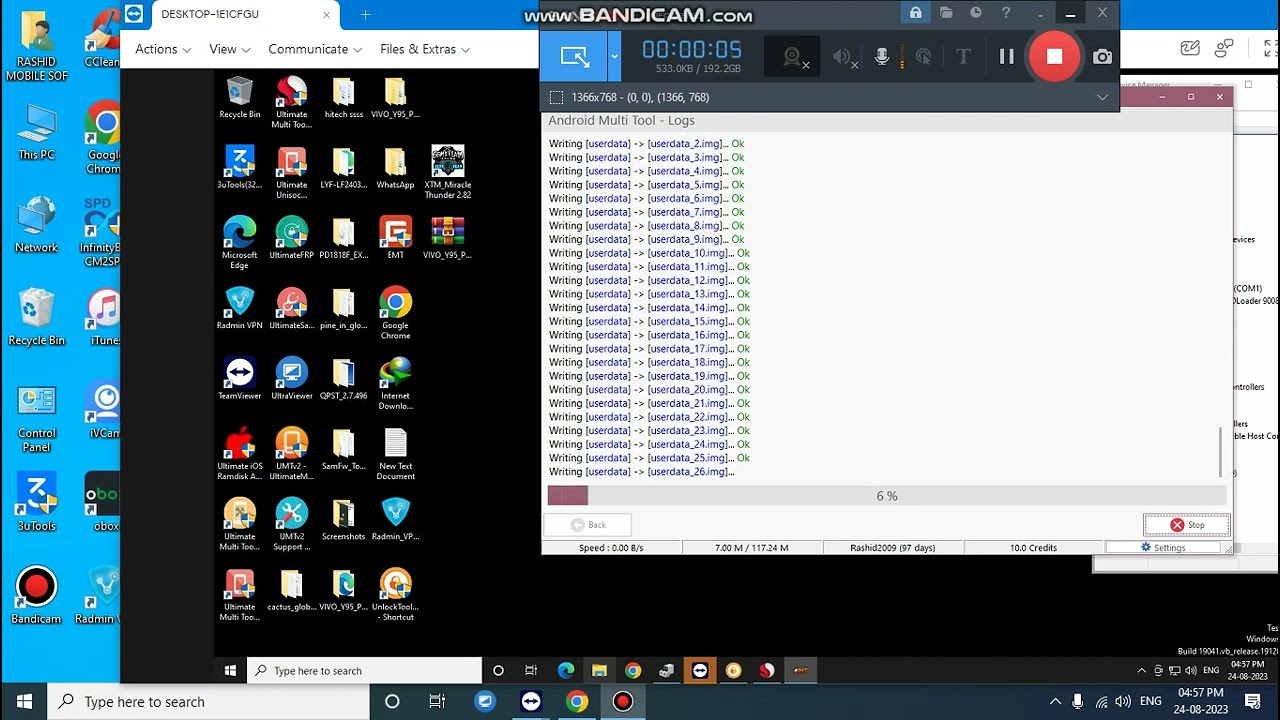1280x720 pixels.
Task: Click the Back button in Android Multi Tool
Action: click(x=588, y=525)
